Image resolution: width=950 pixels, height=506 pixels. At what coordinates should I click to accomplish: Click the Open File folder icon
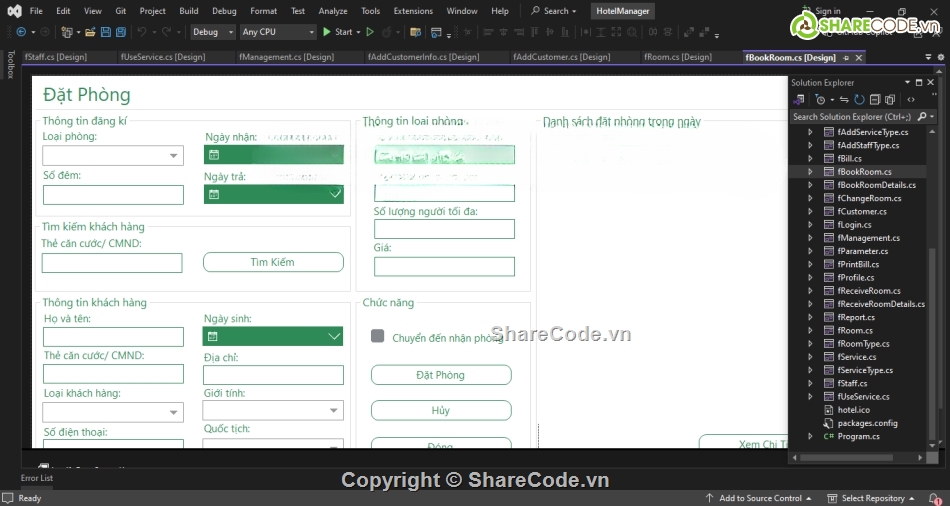pyautogui.click(x=90, y=32)
